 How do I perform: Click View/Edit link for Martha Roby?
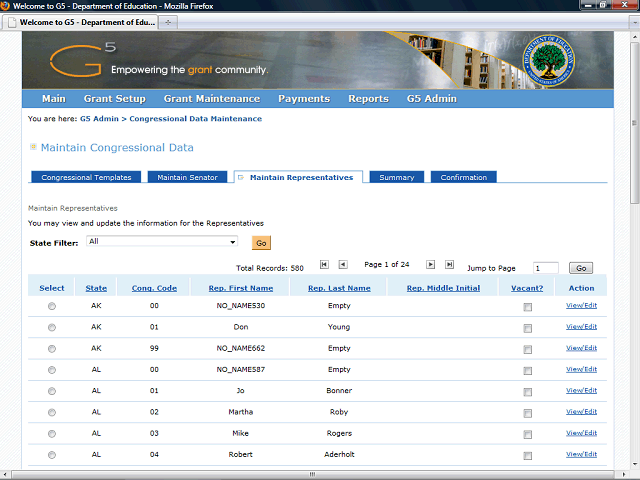point(581,411)
